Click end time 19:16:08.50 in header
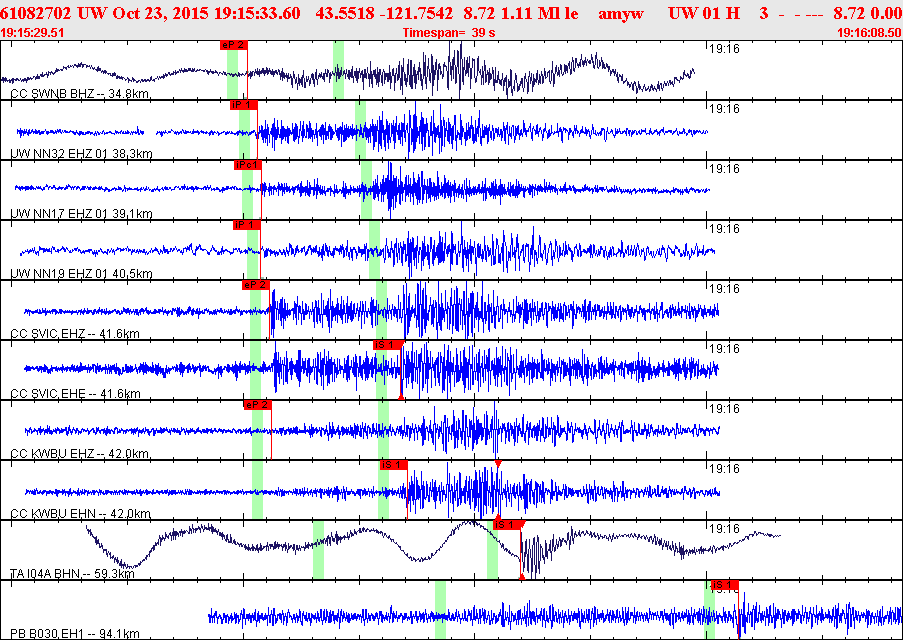The width and height of the screenshot is (903, 640). [870, 33]
